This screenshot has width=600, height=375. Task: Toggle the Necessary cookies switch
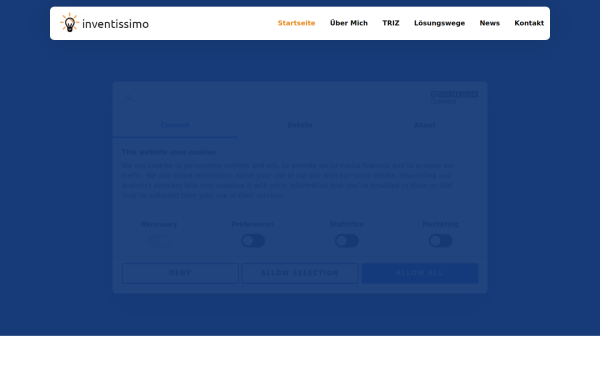pyautogui.click(x=159, y=241)
